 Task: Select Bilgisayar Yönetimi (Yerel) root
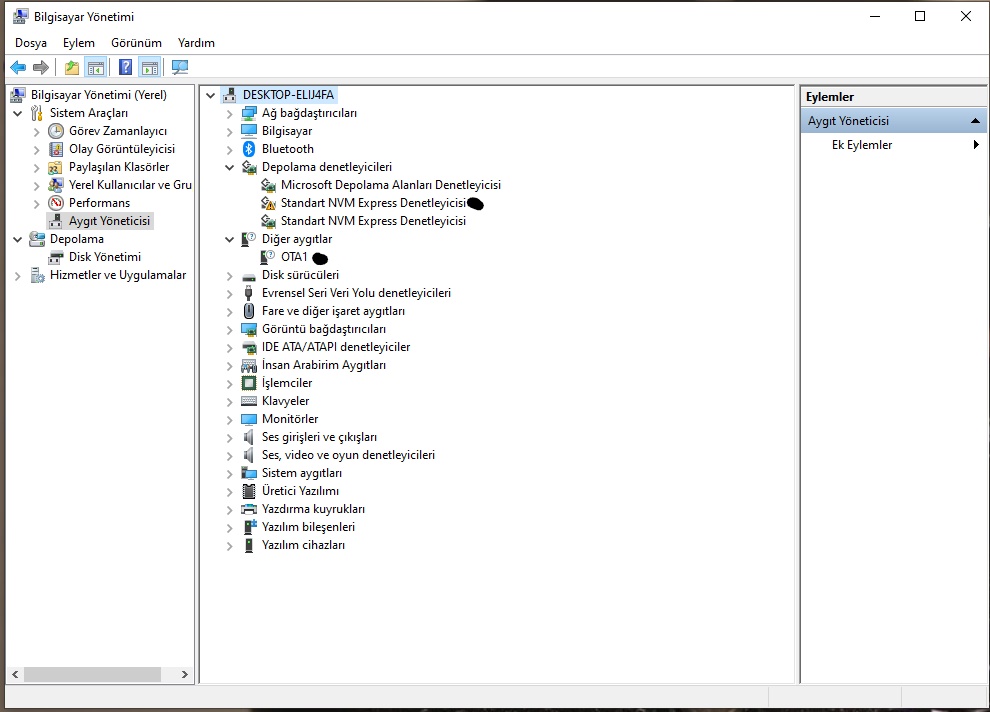point(99,95)
